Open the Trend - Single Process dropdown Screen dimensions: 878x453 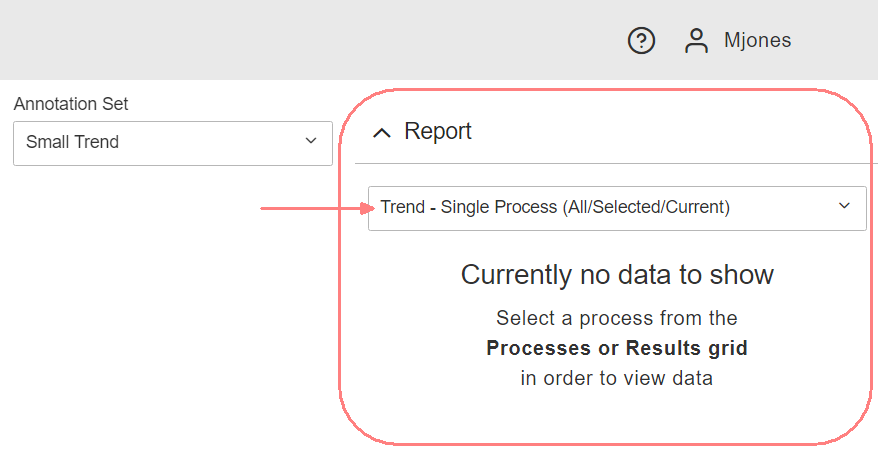tap(616, 208)
